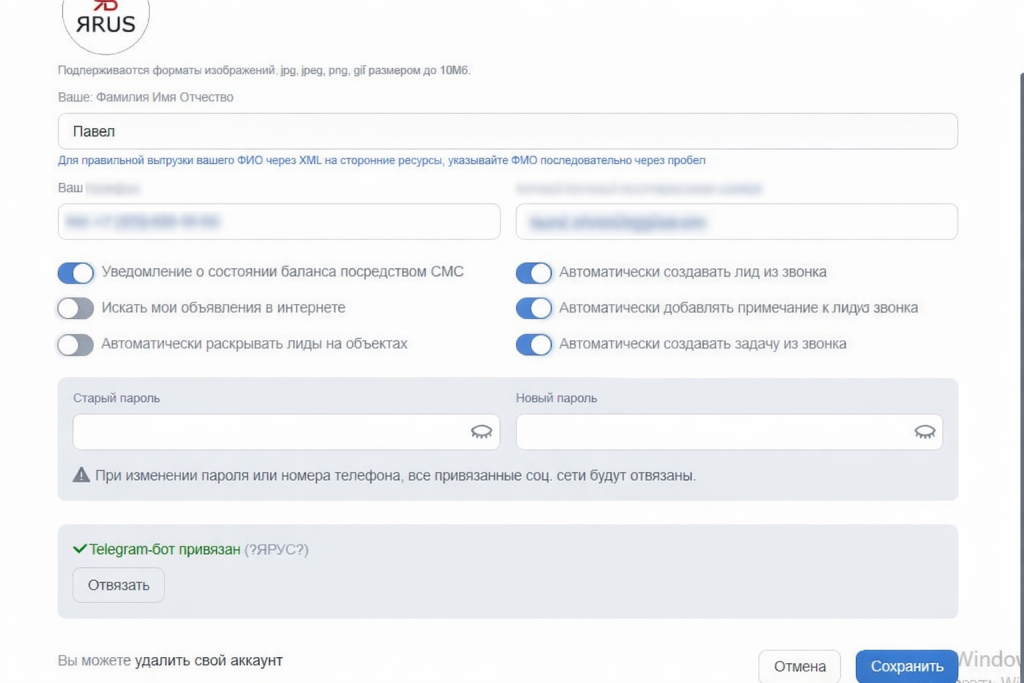Toggle Автоматически добавлять примечание к лиду
Image resolution: width=1024 pixels, height=683 pixels.
tap(534, 309)
